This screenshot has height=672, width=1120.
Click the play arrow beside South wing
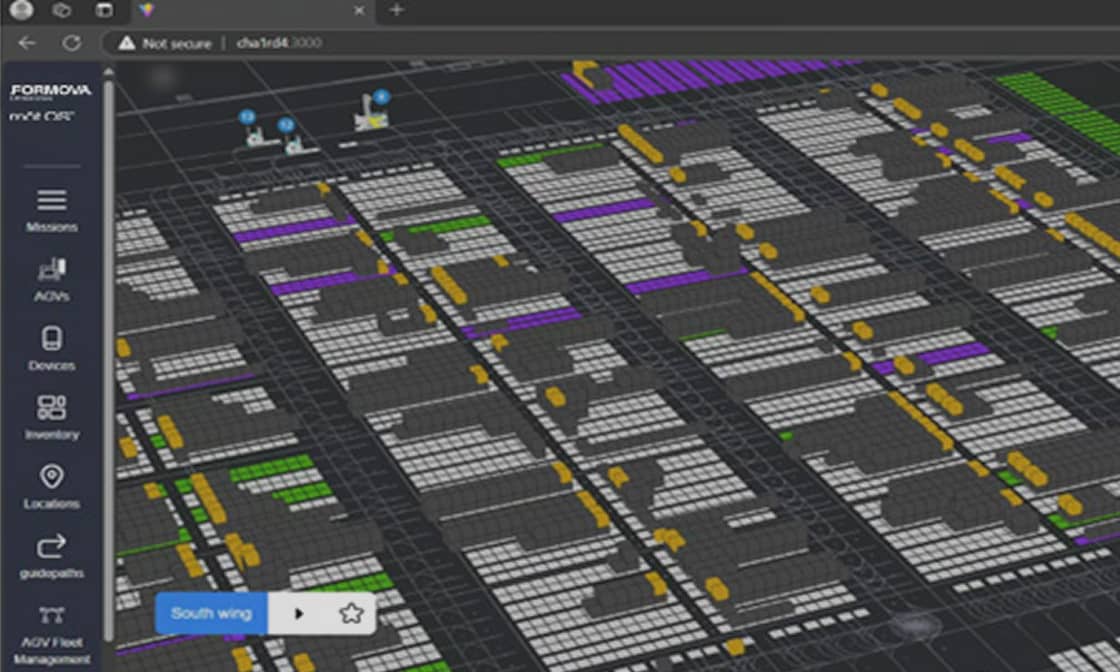[299, 613]
